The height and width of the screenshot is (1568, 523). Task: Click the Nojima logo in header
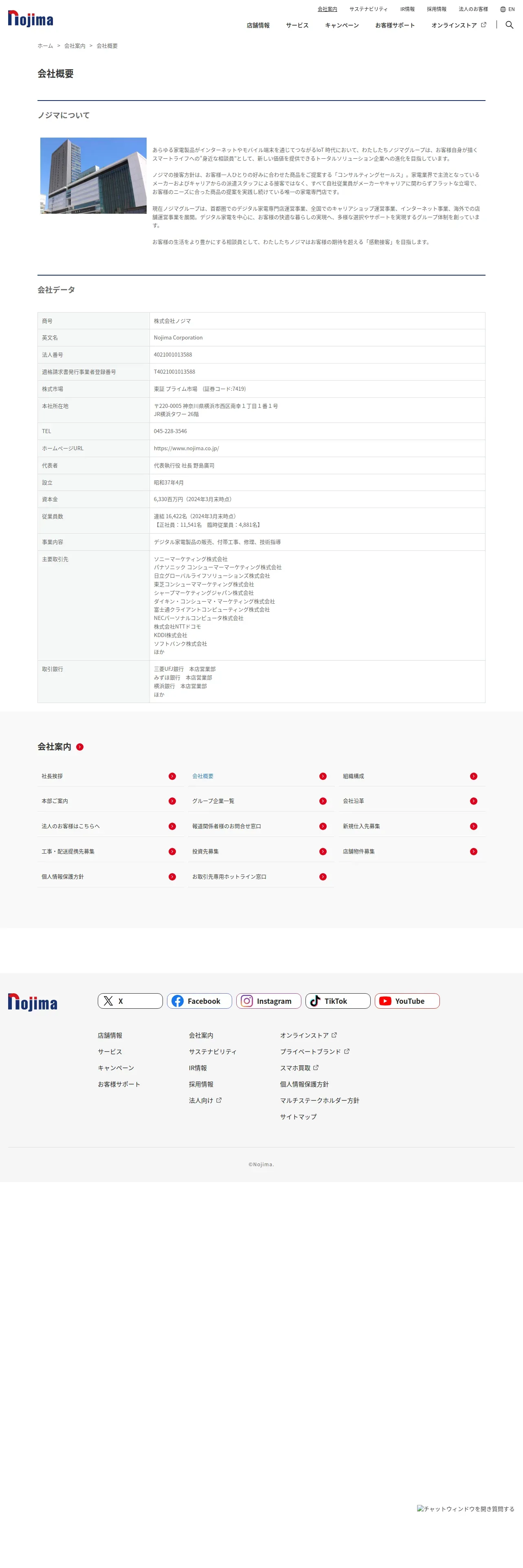pyautogui.click(x=31, y=19)
